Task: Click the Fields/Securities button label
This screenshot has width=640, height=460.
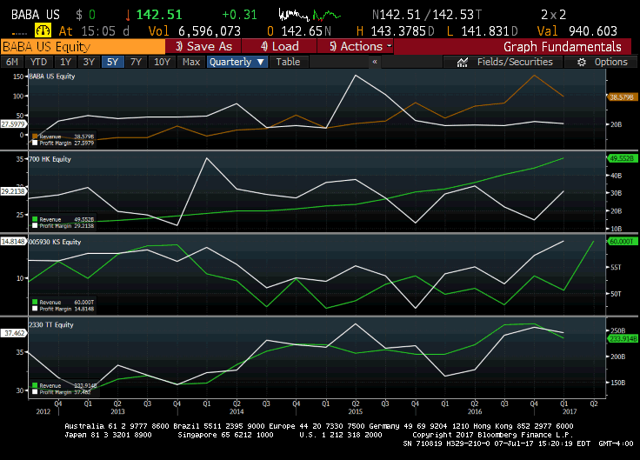Action: (x=514, y=62)
